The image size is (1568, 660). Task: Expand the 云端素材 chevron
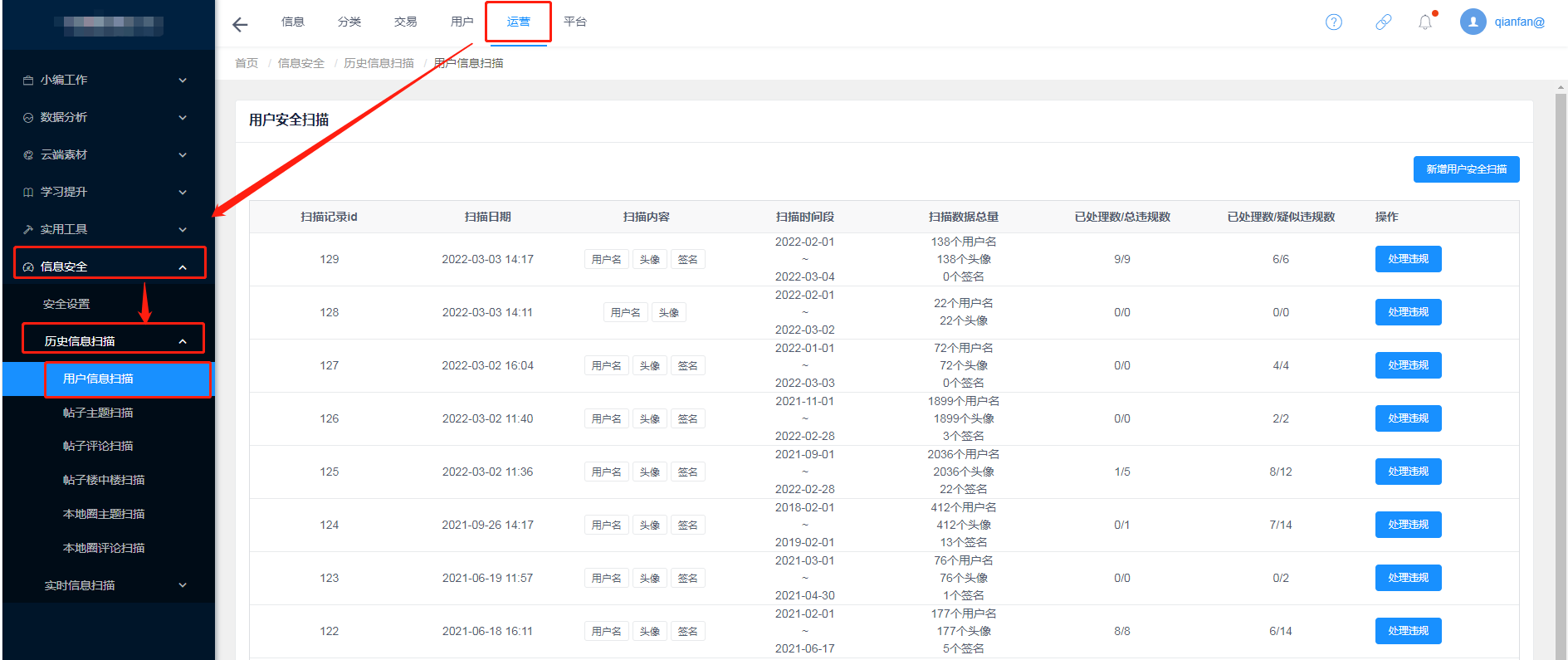point(183,155)
